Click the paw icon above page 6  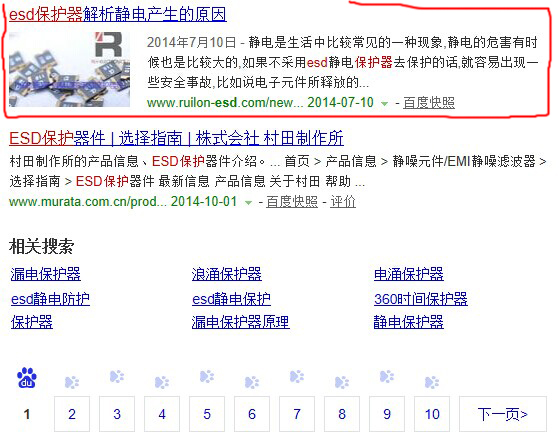click(252, 382)
